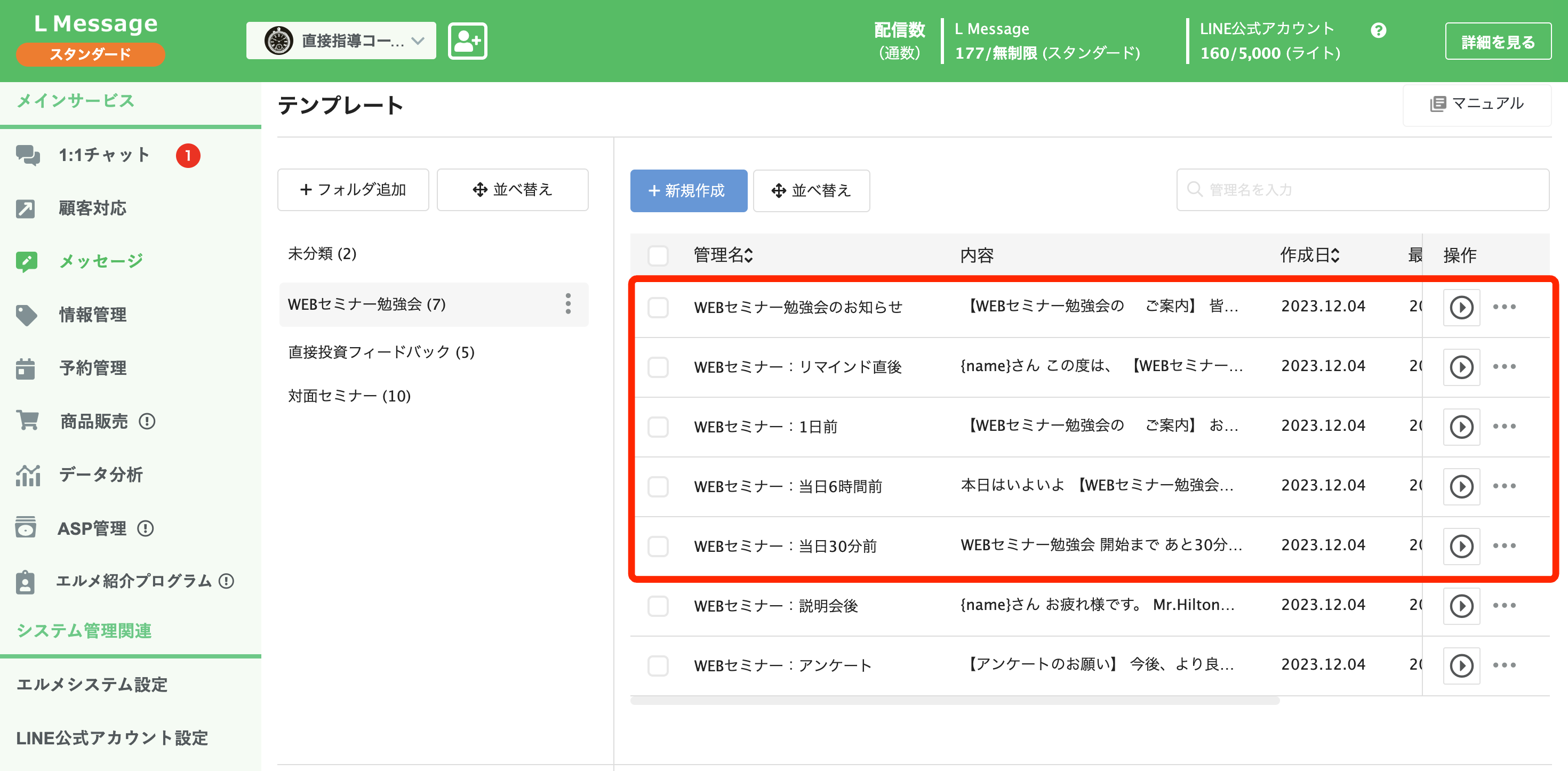Select the checkbox beside WEBセミナー：アンケート
Screen dimensions: 1568x771
[658, 666]
